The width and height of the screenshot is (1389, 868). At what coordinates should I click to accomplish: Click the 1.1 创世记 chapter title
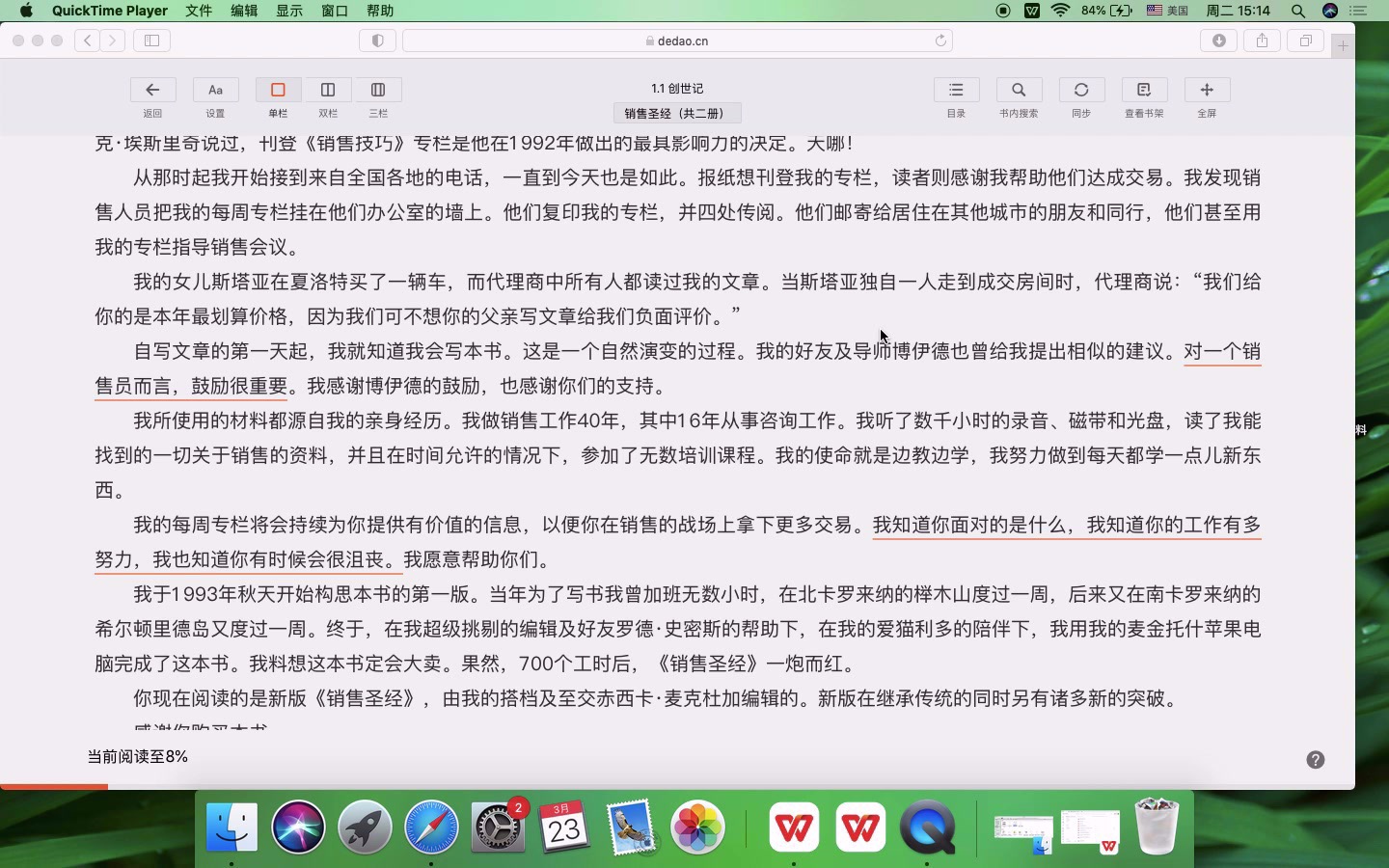coord(676,88)
